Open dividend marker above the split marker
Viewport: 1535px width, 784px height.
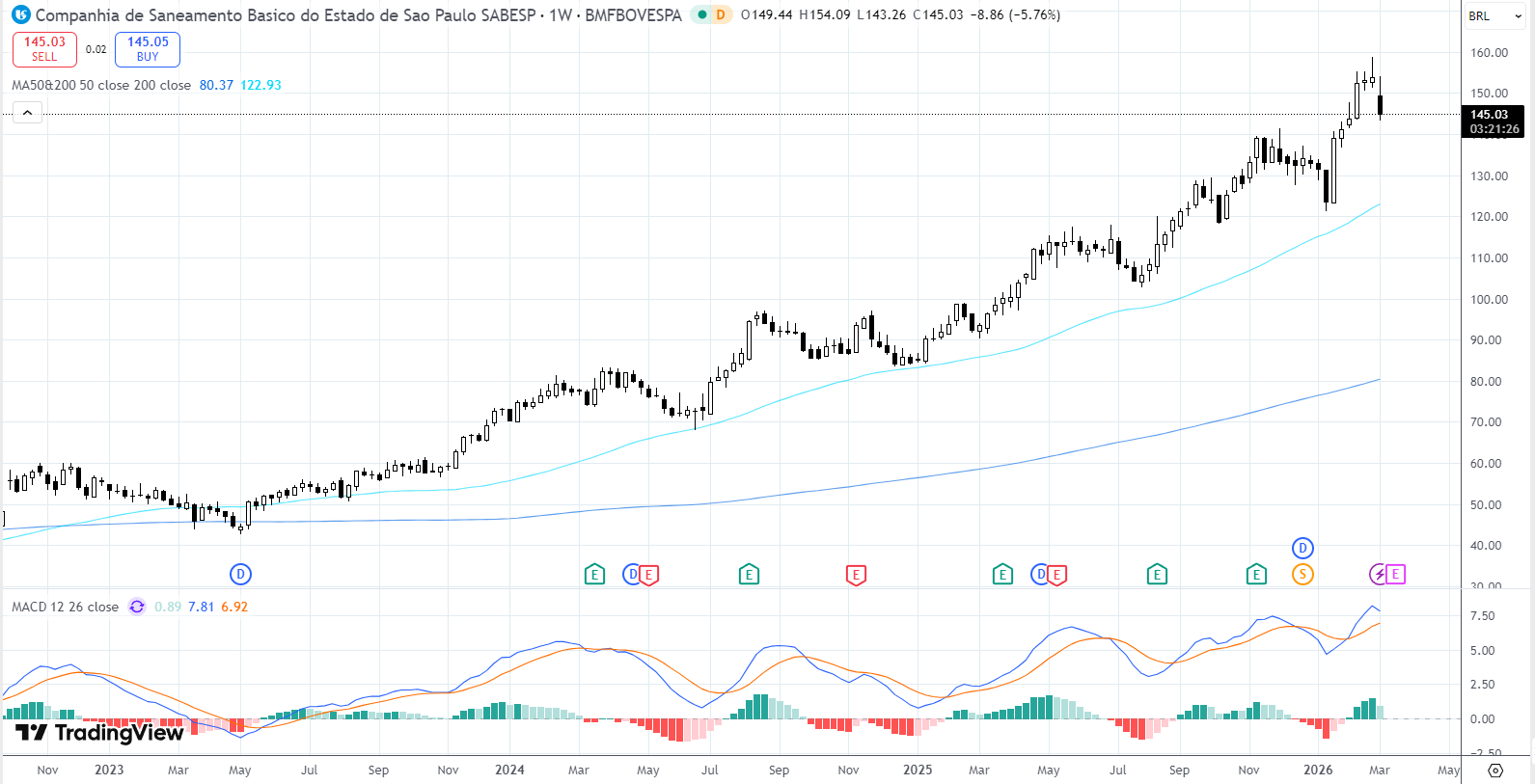tap(1302, 549)
